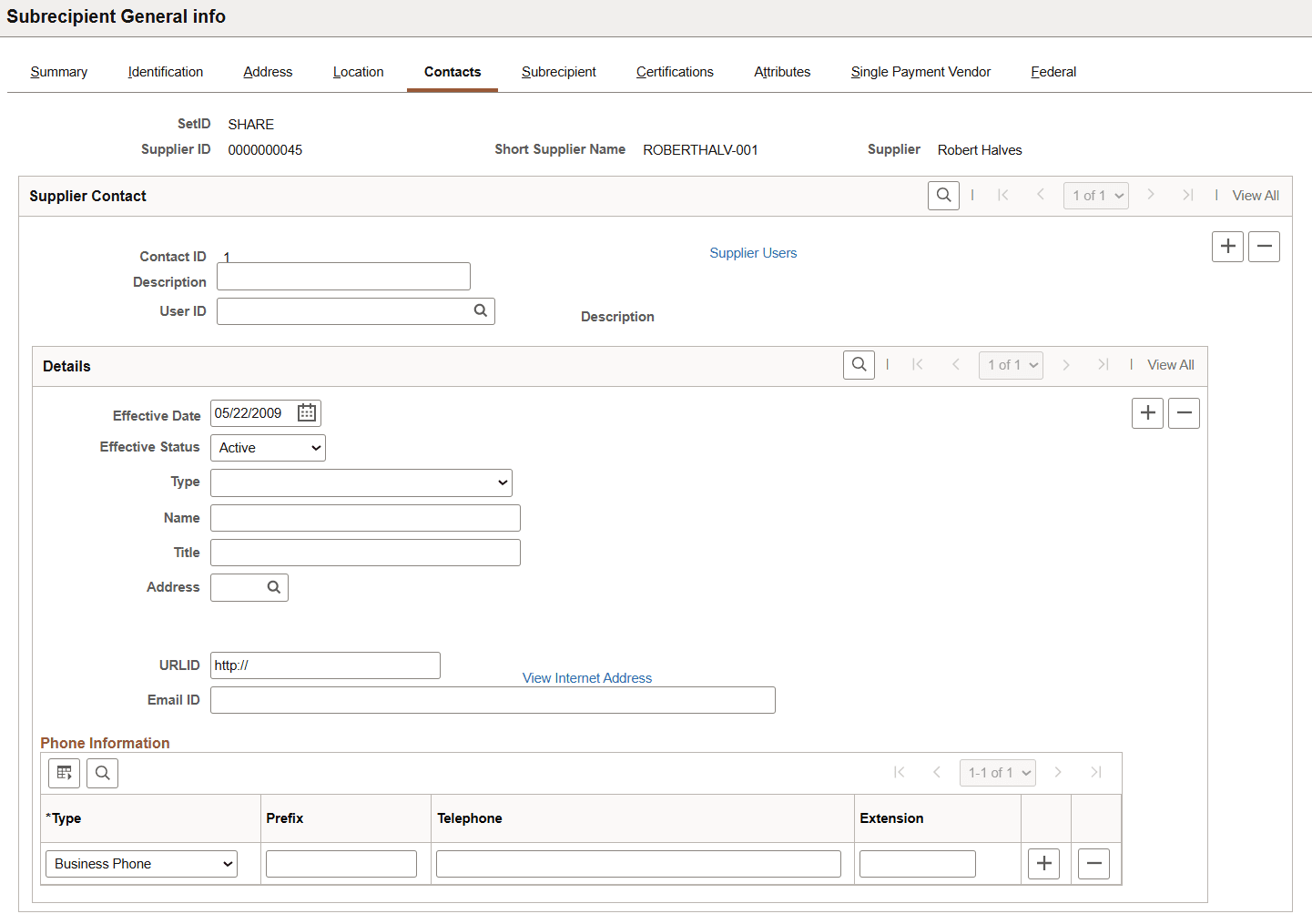This screenshot has width=1312, height=924.
Task: Click the phone Prefix field
Action: click(x=341, y=864)
